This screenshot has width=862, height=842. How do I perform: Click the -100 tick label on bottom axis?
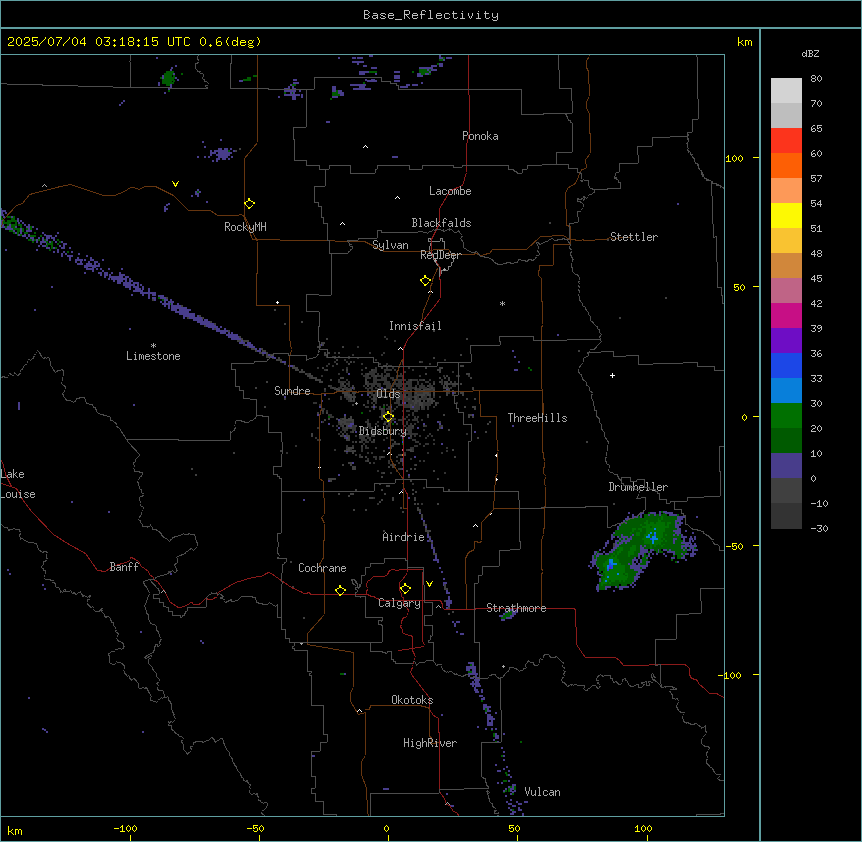[x=125, y=828]
